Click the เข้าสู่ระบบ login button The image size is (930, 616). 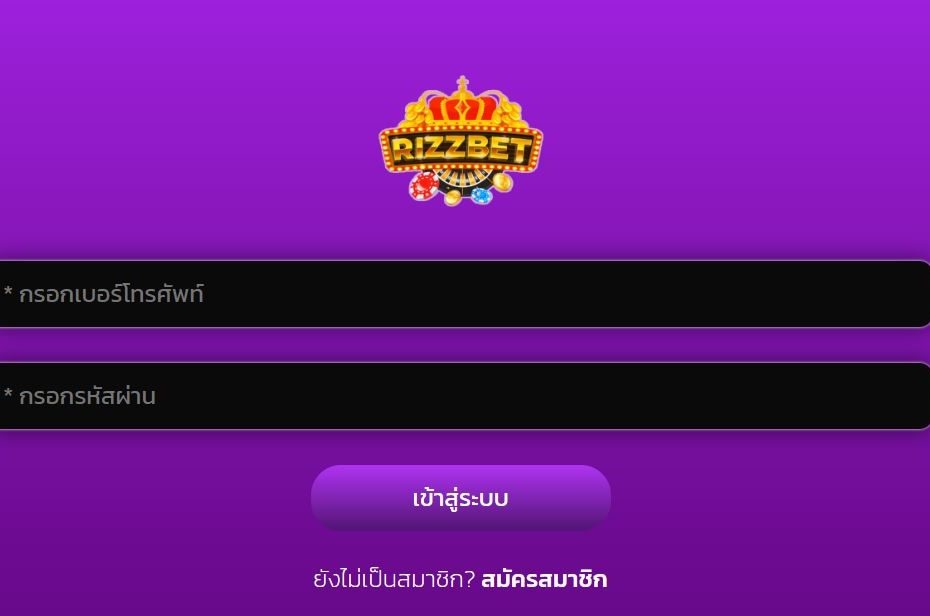click(x=461, y=498)
